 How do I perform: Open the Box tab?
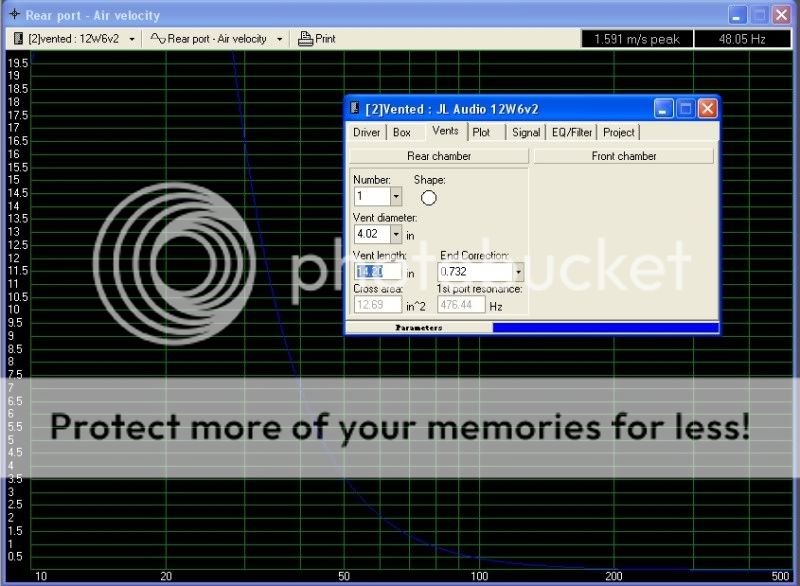(x=402, y=132)
